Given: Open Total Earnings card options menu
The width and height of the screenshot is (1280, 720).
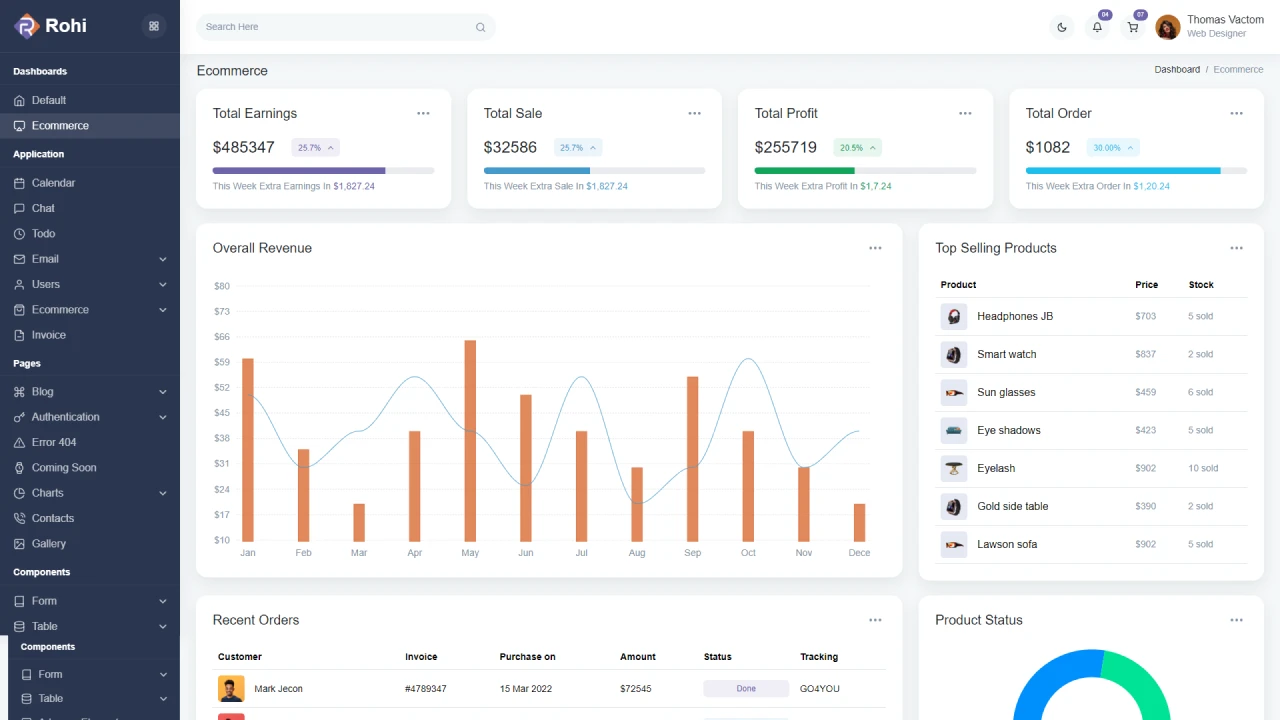Looking at the screenshot, I should 423,113.
